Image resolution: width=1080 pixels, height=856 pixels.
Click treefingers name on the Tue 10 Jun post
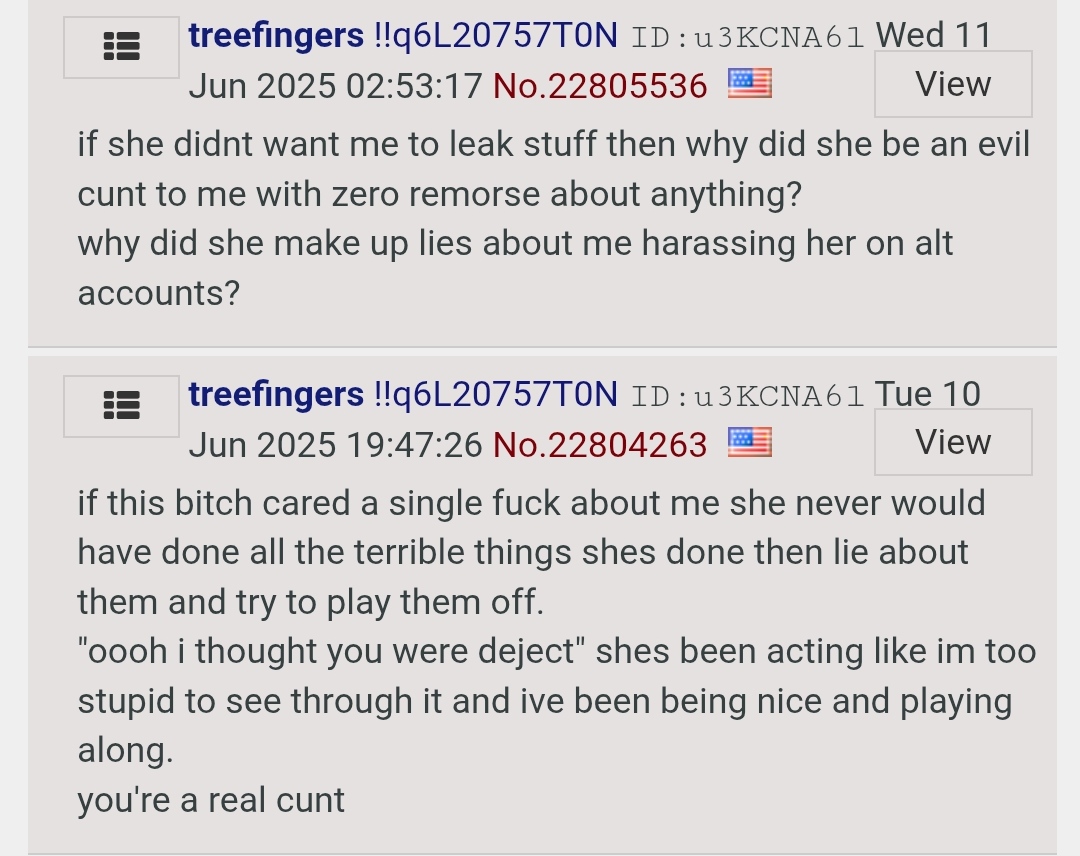[276, 394]
